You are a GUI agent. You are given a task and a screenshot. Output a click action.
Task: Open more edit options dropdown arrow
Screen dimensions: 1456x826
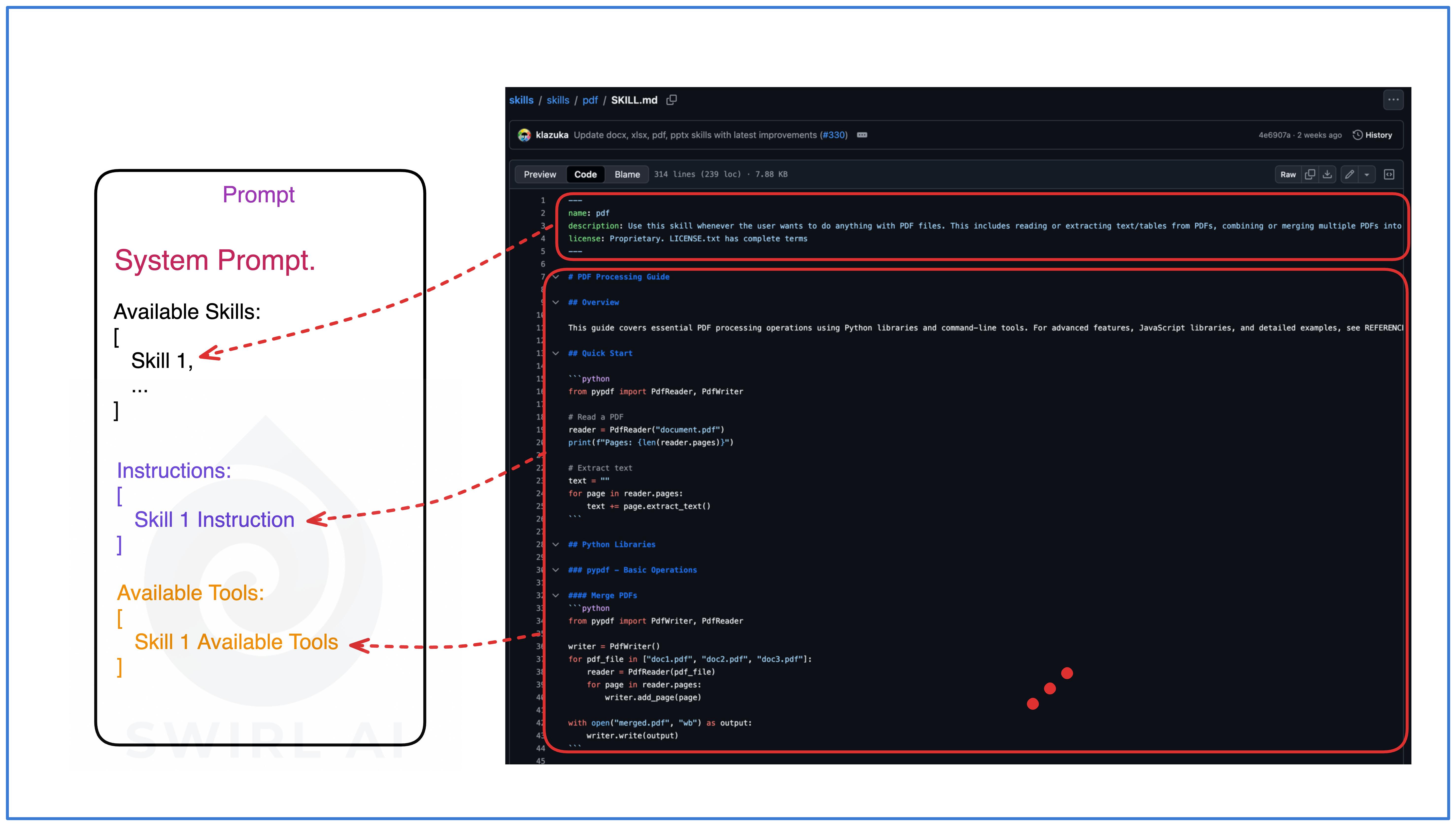1367,175
